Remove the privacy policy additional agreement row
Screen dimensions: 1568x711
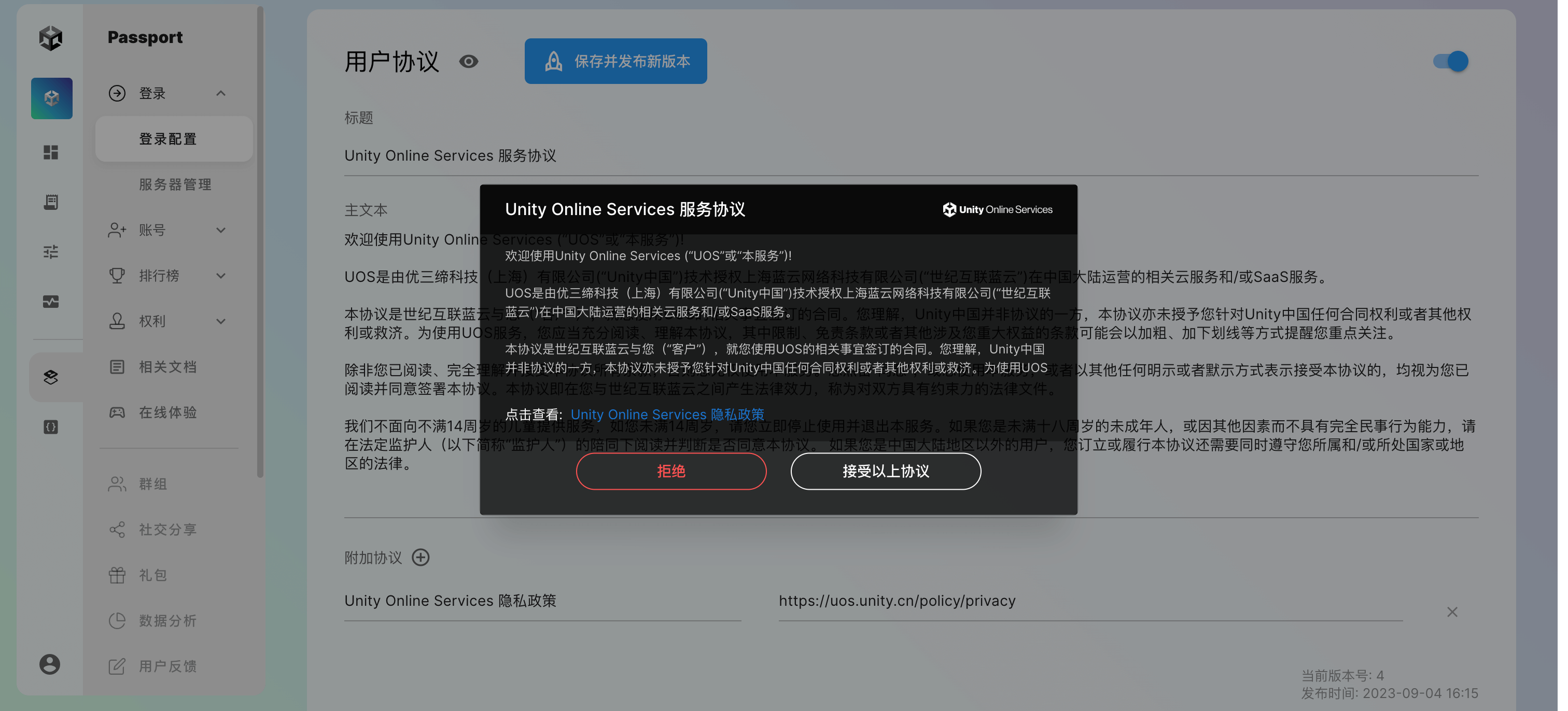[x=1452, y=612]
